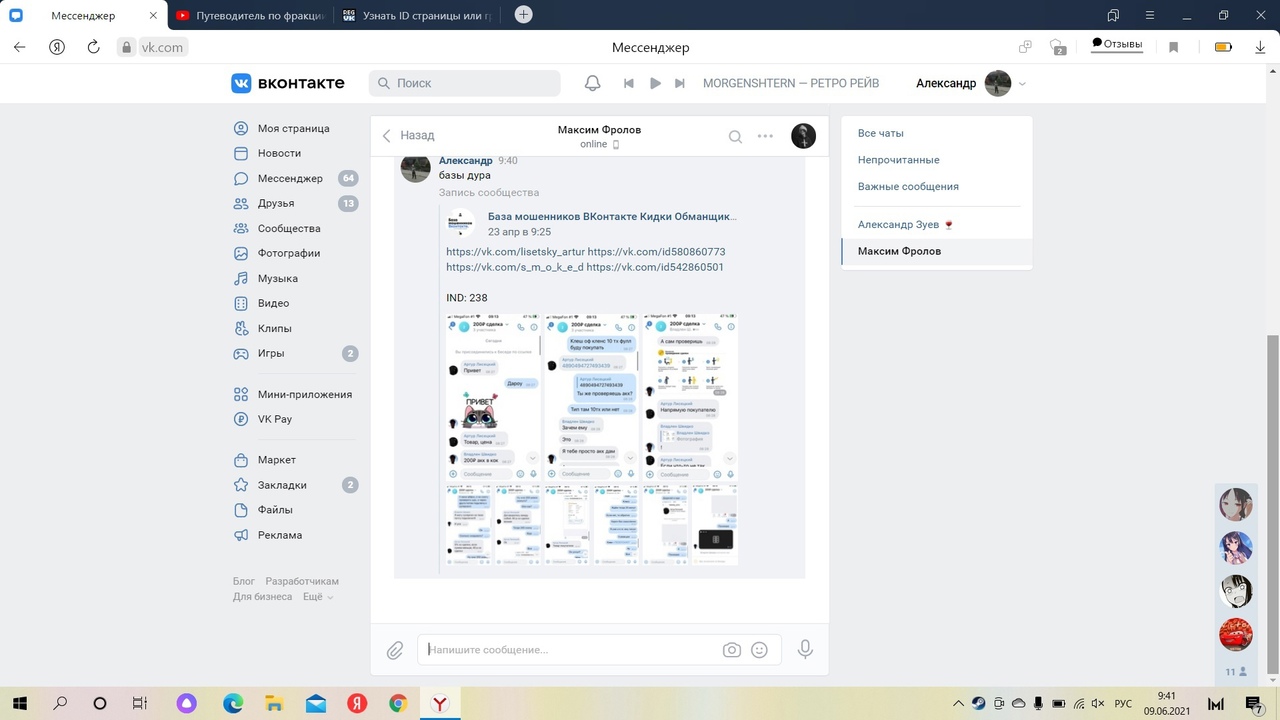The width and height of the screenshot is (1280, 720).
Task: Open the three-dots chat actions menu
Action: 765,137
